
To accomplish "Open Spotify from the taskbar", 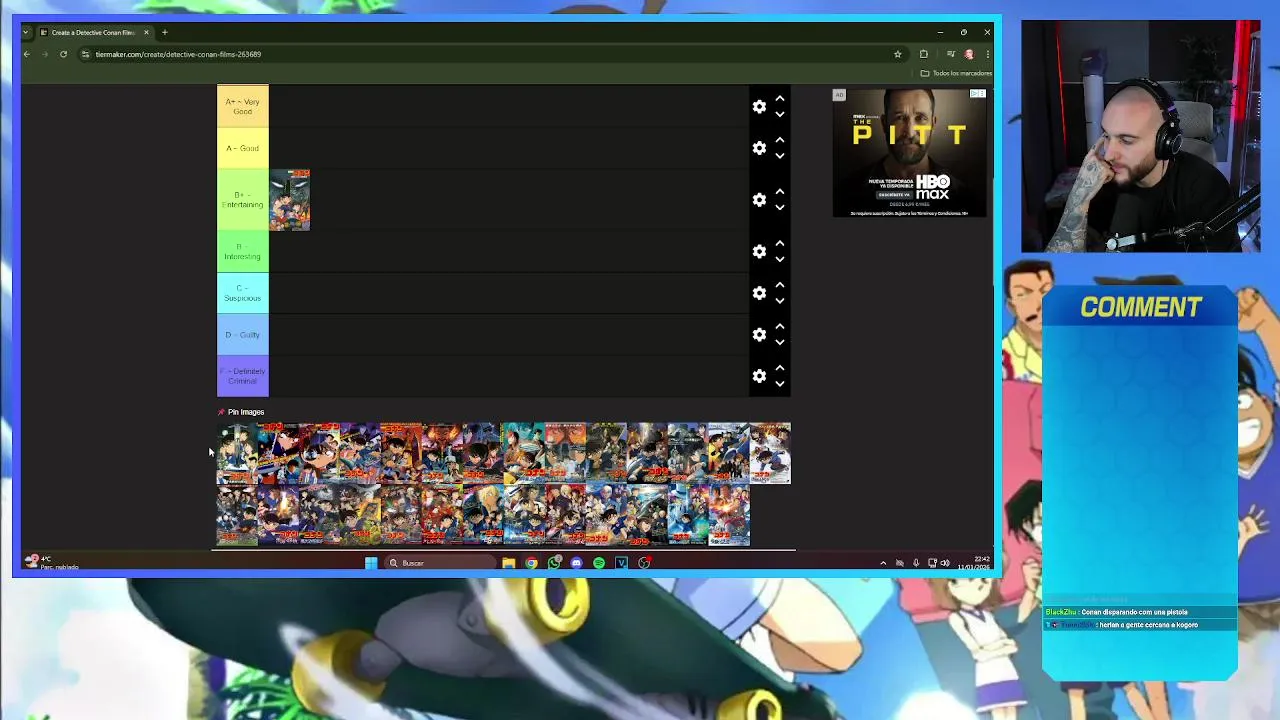I will point(599,563).
